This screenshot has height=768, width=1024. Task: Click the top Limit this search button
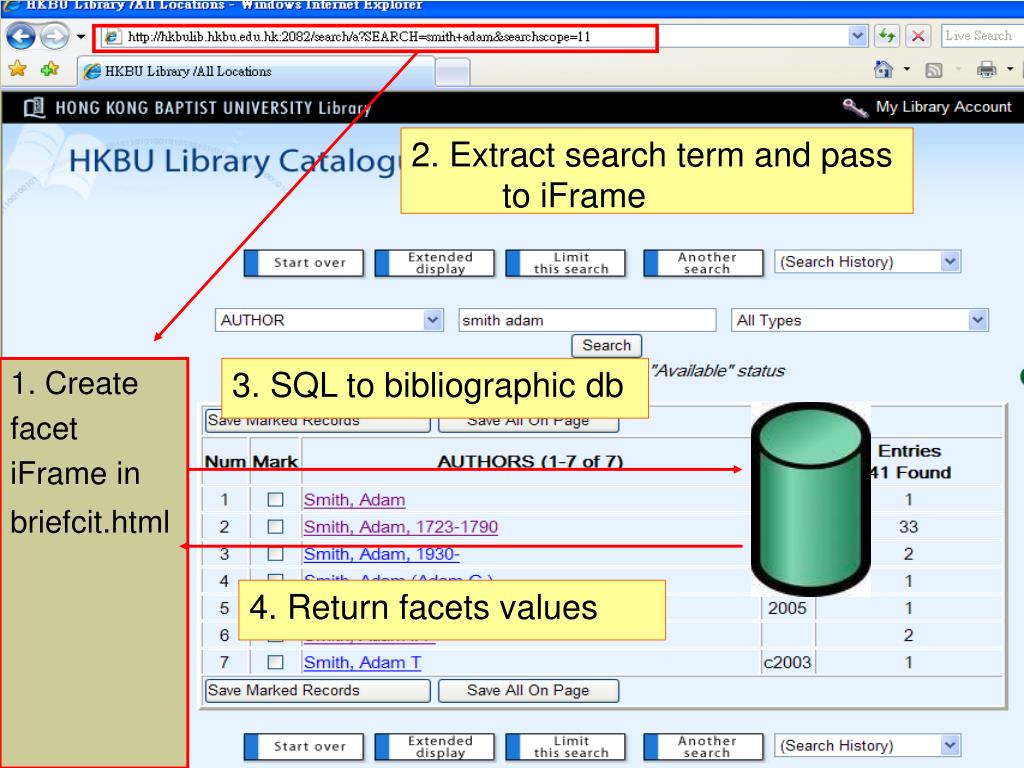(566, 263)
